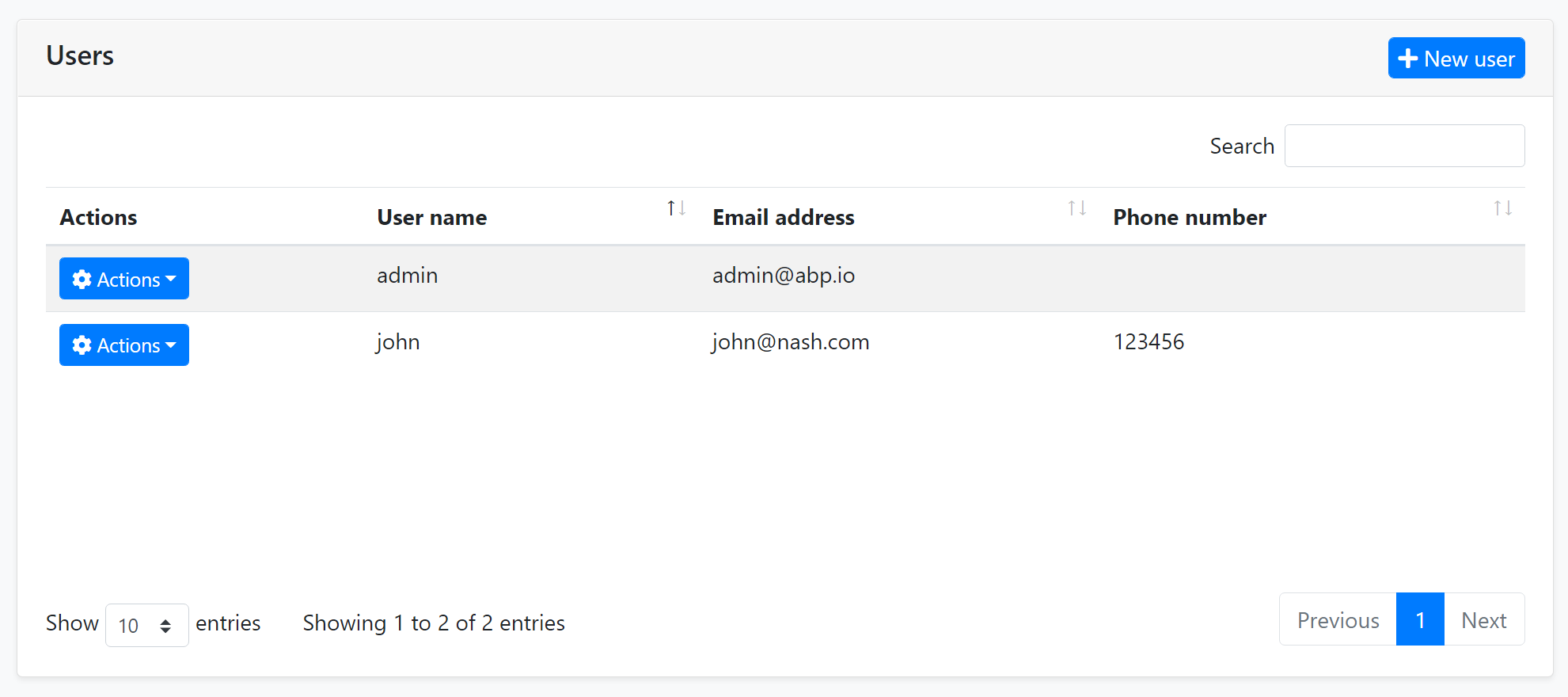Image resolution: width=1568 pixels, height=697 pixels.
Task: Click the john@nash.com email cell
Action: pos(791,342)
